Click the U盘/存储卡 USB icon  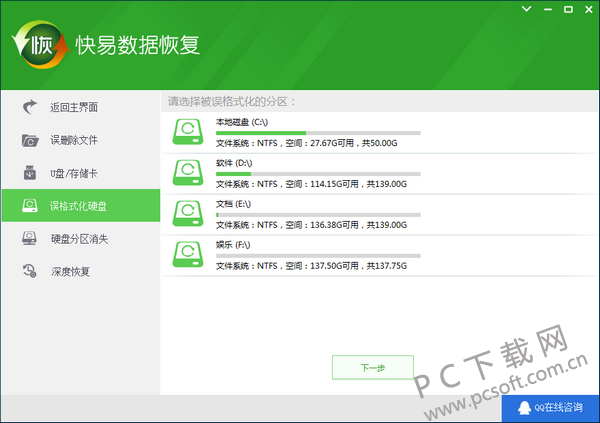pyautogui.click(x=30, y=173)
